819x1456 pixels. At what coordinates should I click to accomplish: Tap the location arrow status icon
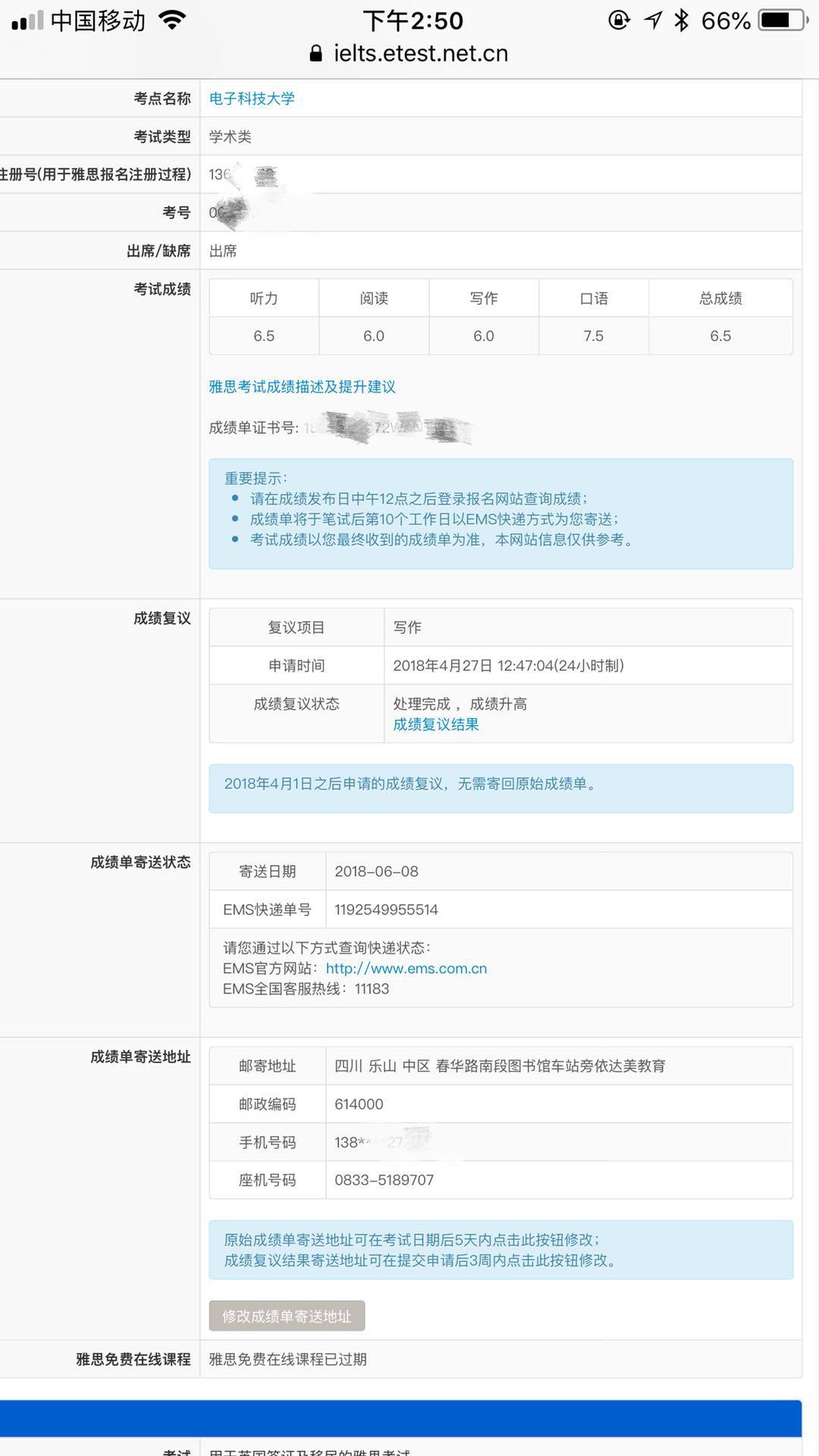[x=653, y=20]
